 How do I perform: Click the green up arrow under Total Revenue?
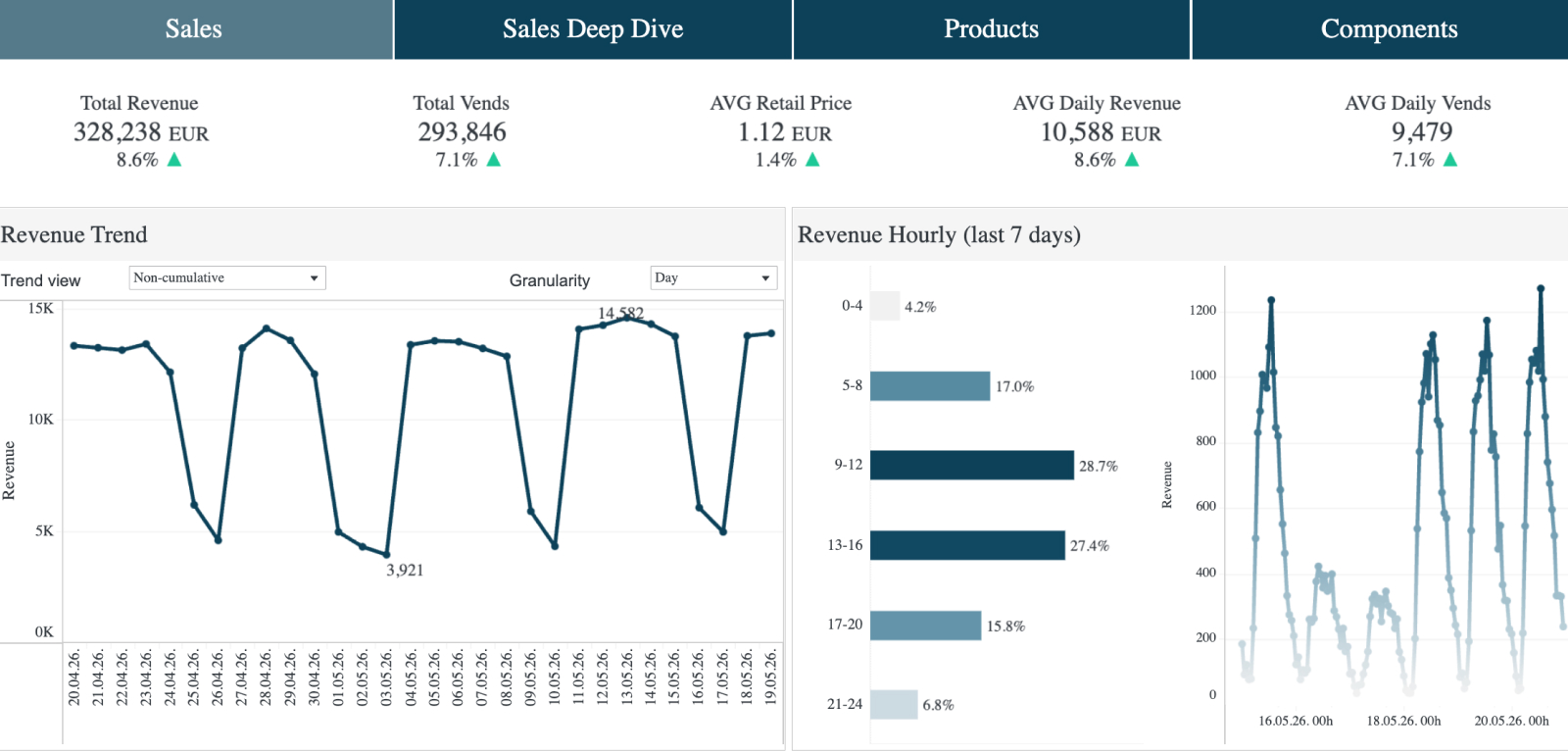(x=174, y=160)
